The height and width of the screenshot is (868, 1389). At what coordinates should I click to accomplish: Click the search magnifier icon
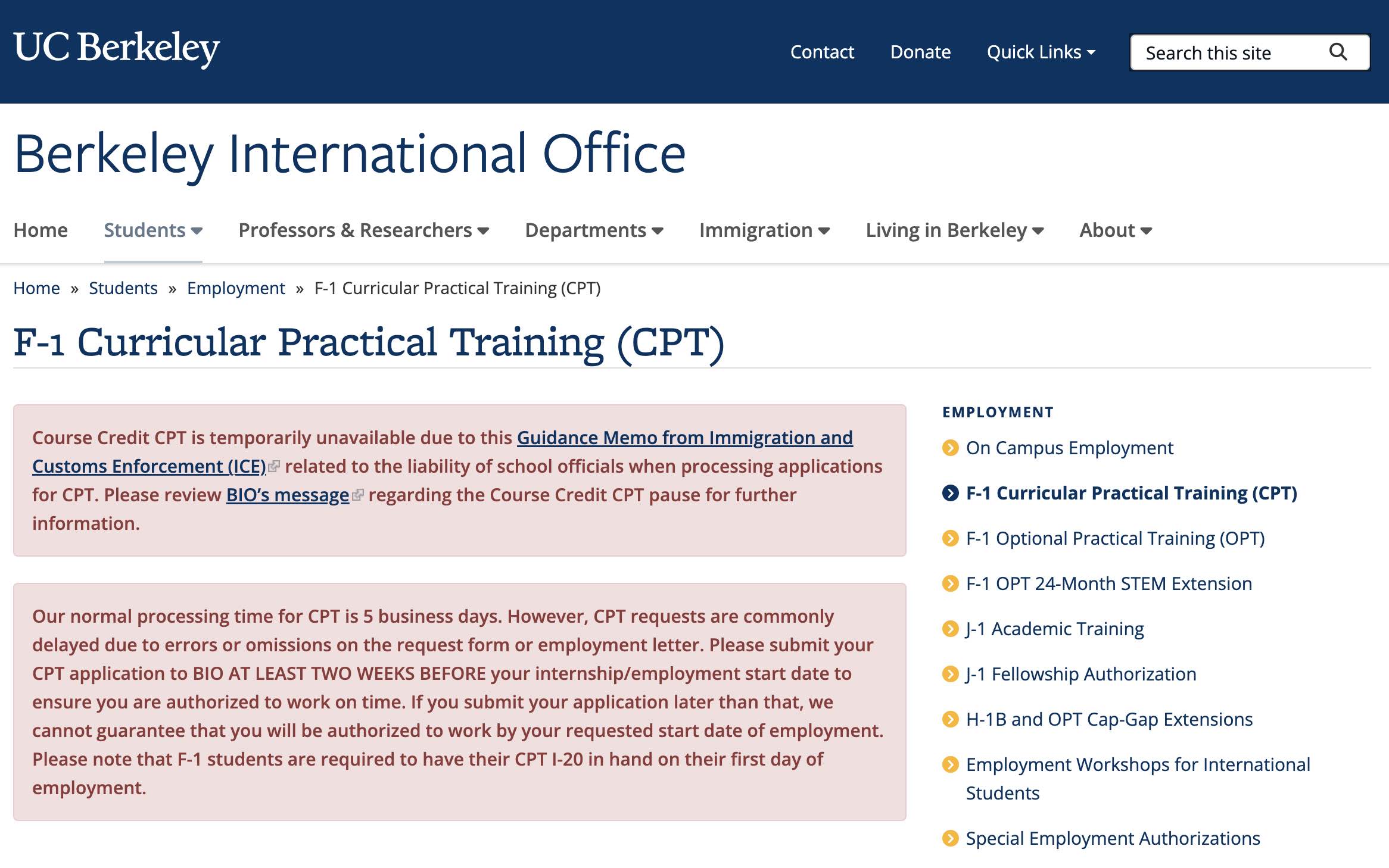coord(1338,52)
